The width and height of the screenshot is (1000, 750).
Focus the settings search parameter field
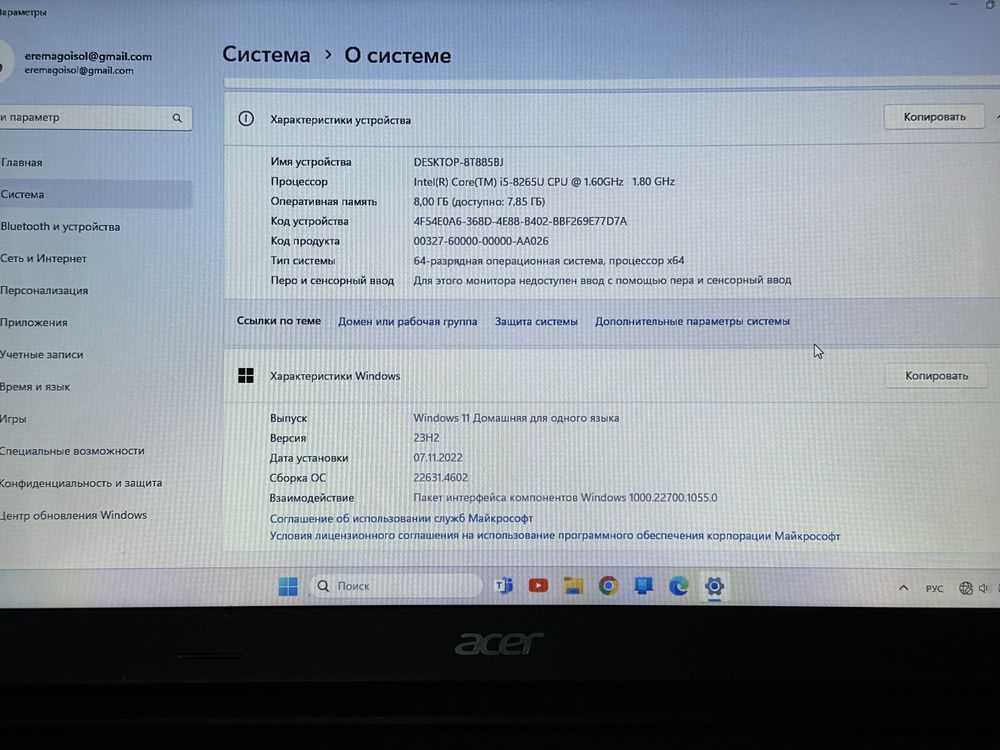[94, 118]
